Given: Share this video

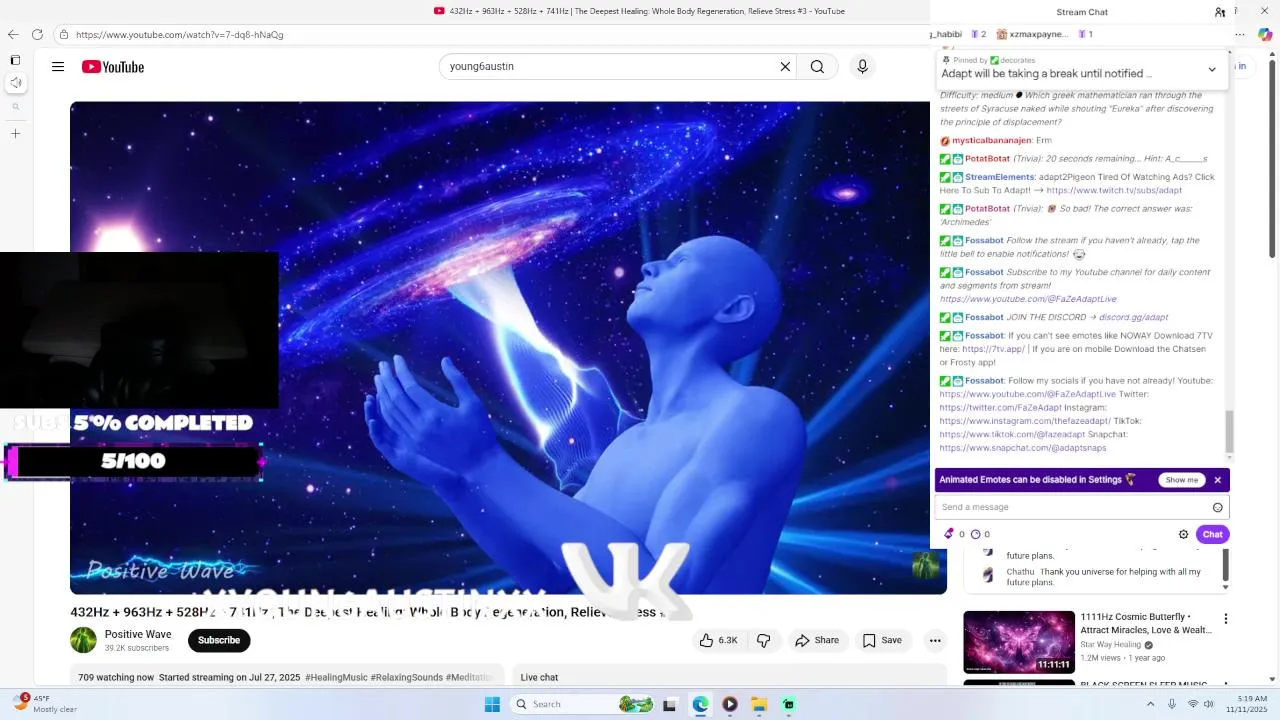Looking at the screenshot, I should 817,640.
